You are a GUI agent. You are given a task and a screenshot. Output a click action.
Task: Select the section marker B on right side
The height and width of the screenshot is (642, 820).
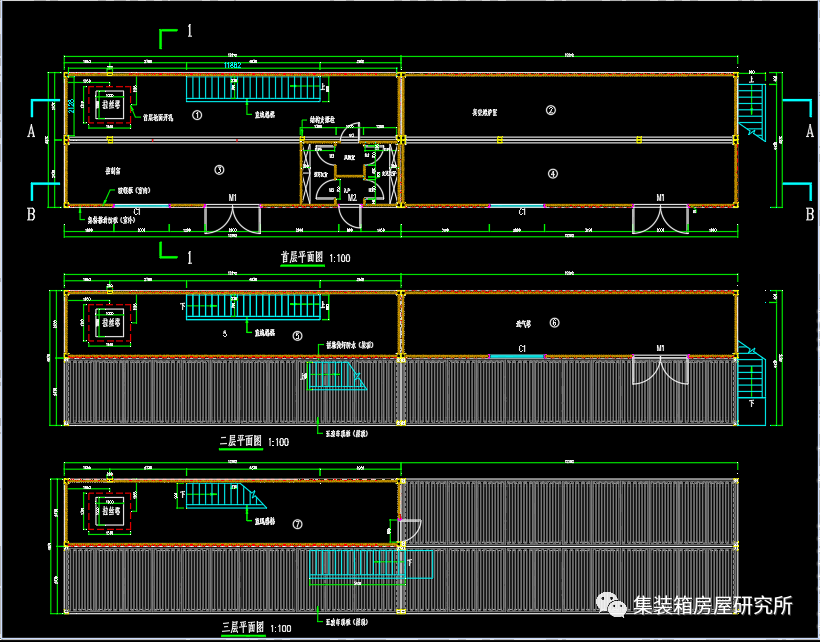point(809,214)
